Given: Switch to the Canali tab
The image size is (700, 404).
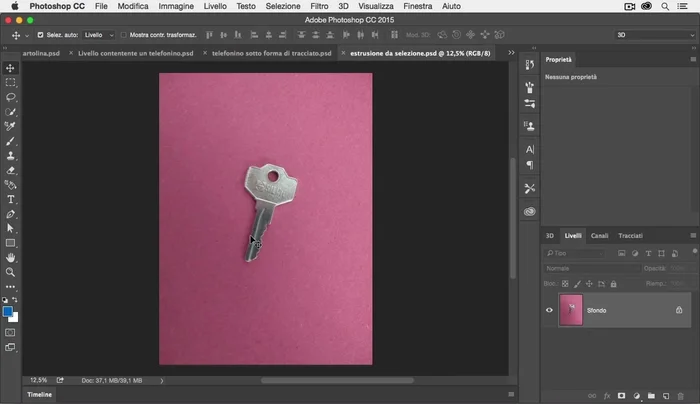Looking at the screenshot, I should tap(599, 236).
